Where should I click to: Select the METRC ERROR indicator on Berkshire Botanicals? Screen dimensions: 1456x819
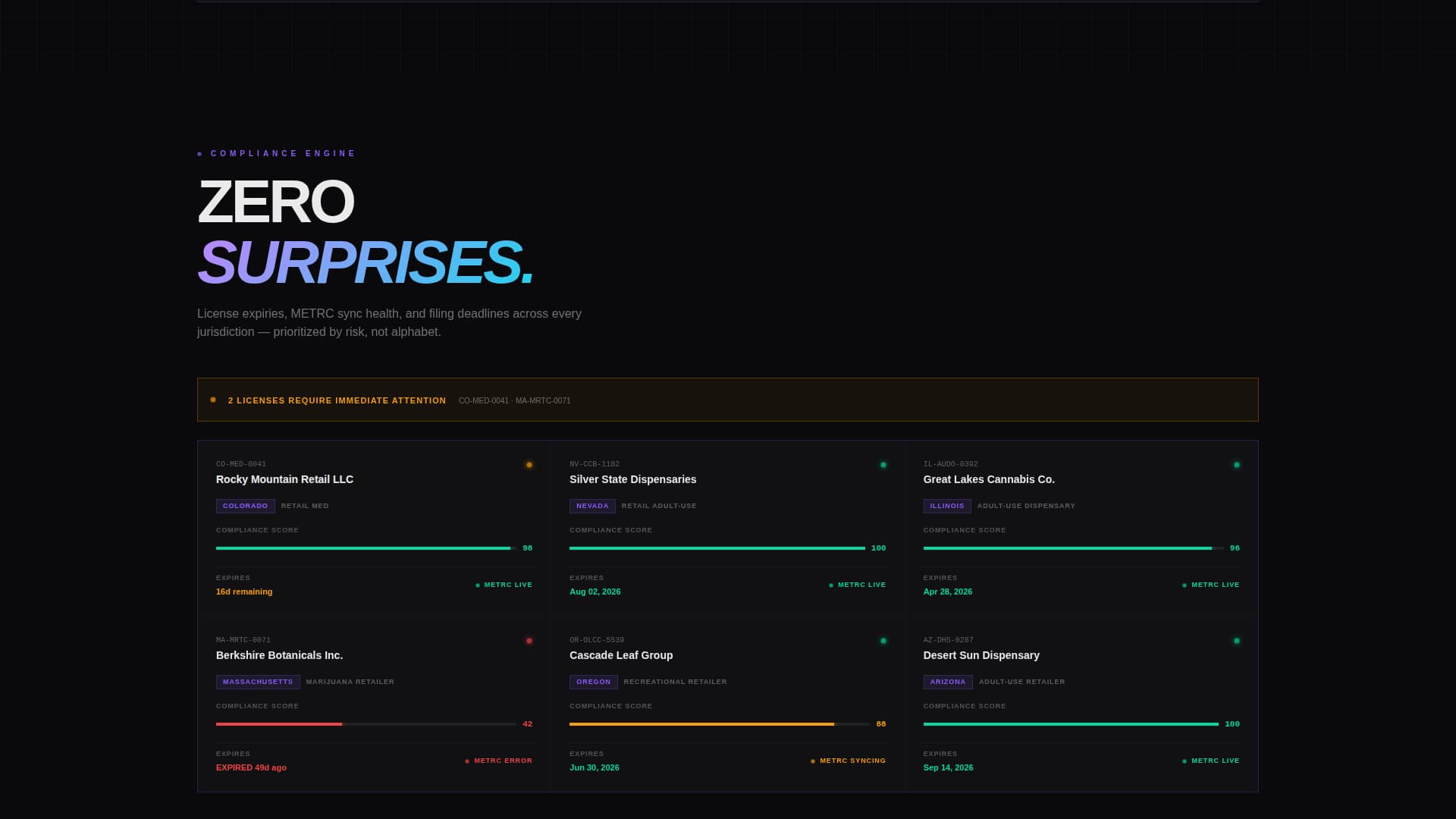[x=498, y=760]
